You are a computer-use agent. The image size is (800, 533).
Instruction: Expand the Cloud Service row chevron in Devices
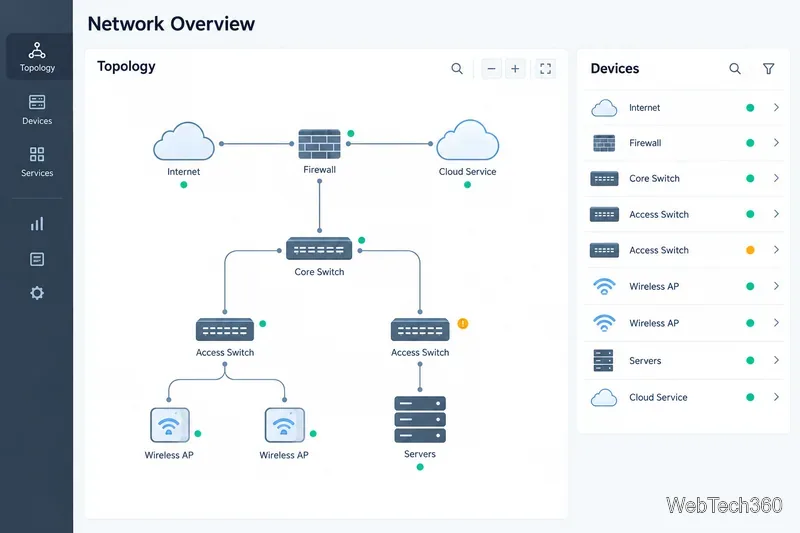776,397
